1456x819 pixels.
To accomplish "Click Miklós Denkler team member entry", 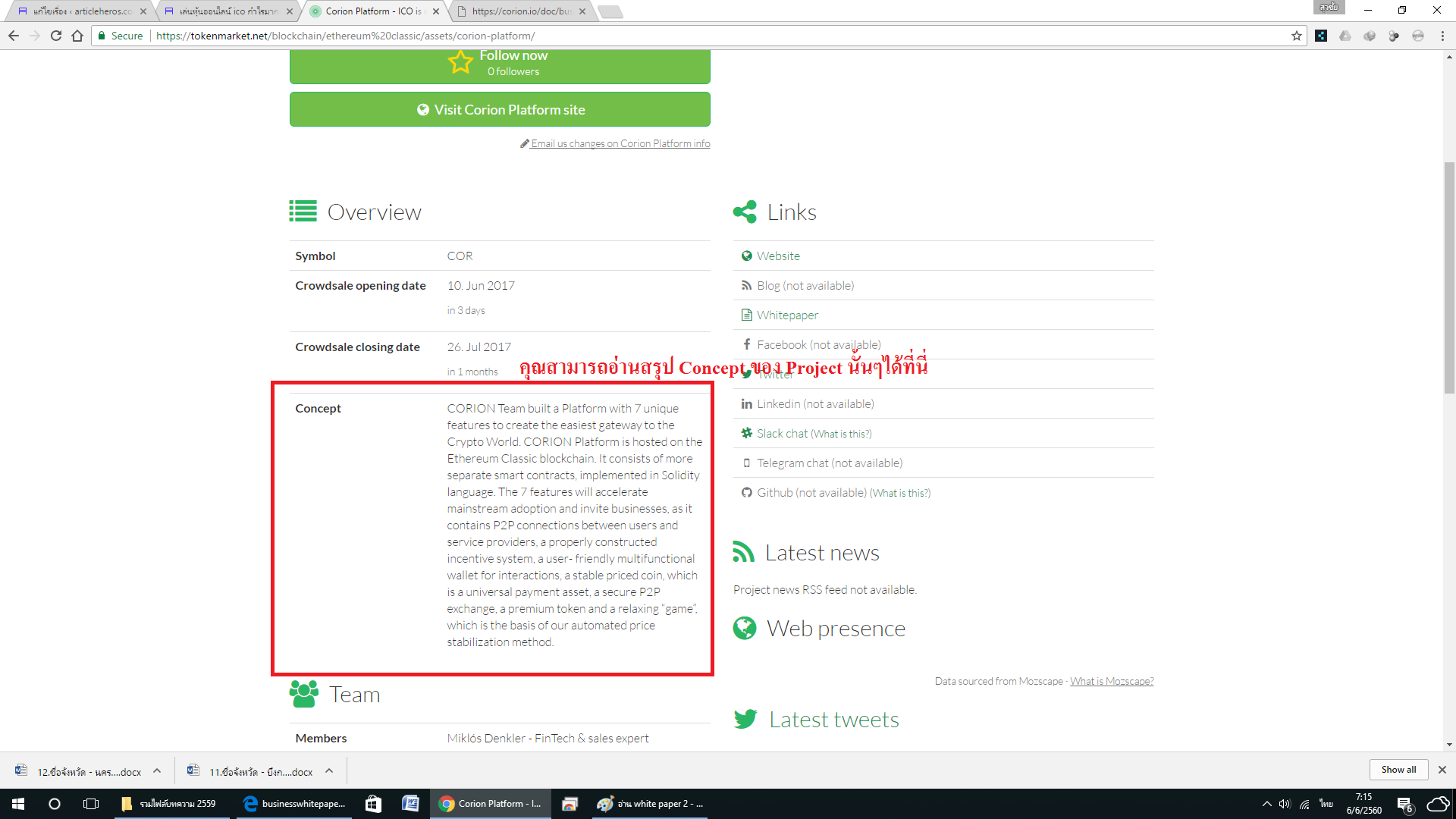I will 548,738.
